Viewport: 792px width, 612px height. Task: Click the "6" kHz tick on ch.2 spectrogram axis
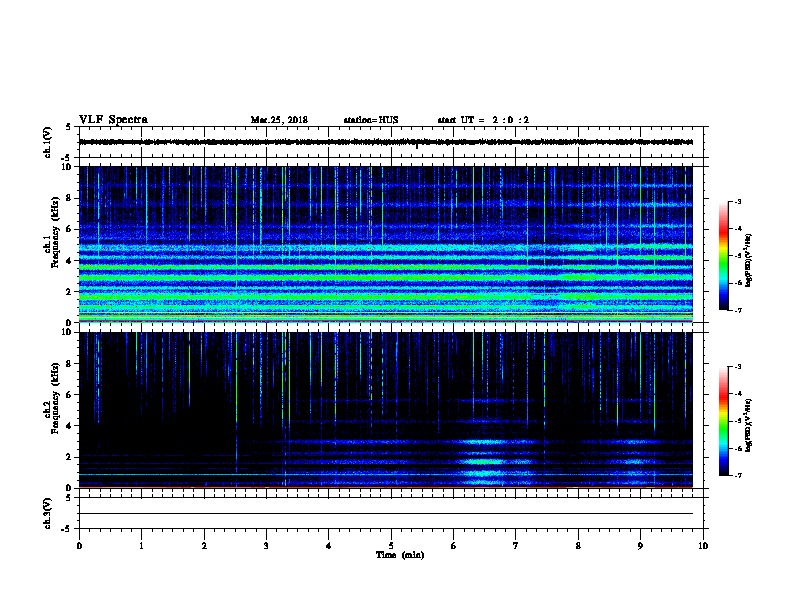(69, 395)
